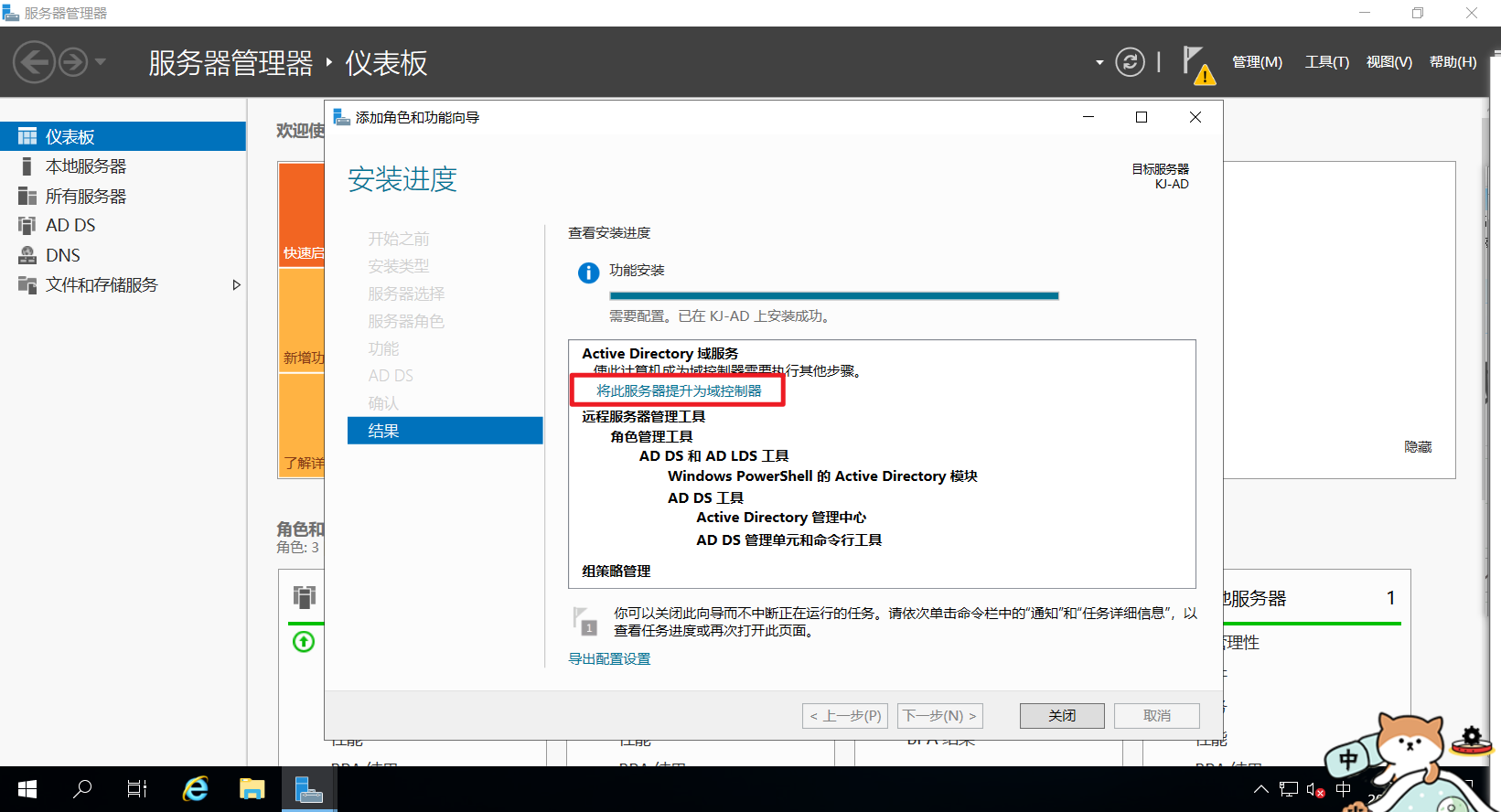Select the 开始之前 wizard step
The image size is (1501, 812).
coord(399,239)
